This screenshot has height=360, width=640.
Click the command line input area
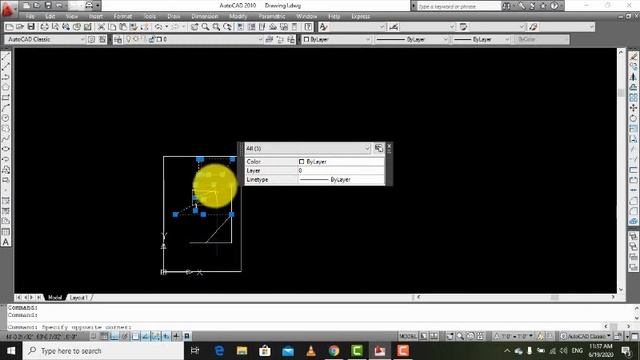306,327
